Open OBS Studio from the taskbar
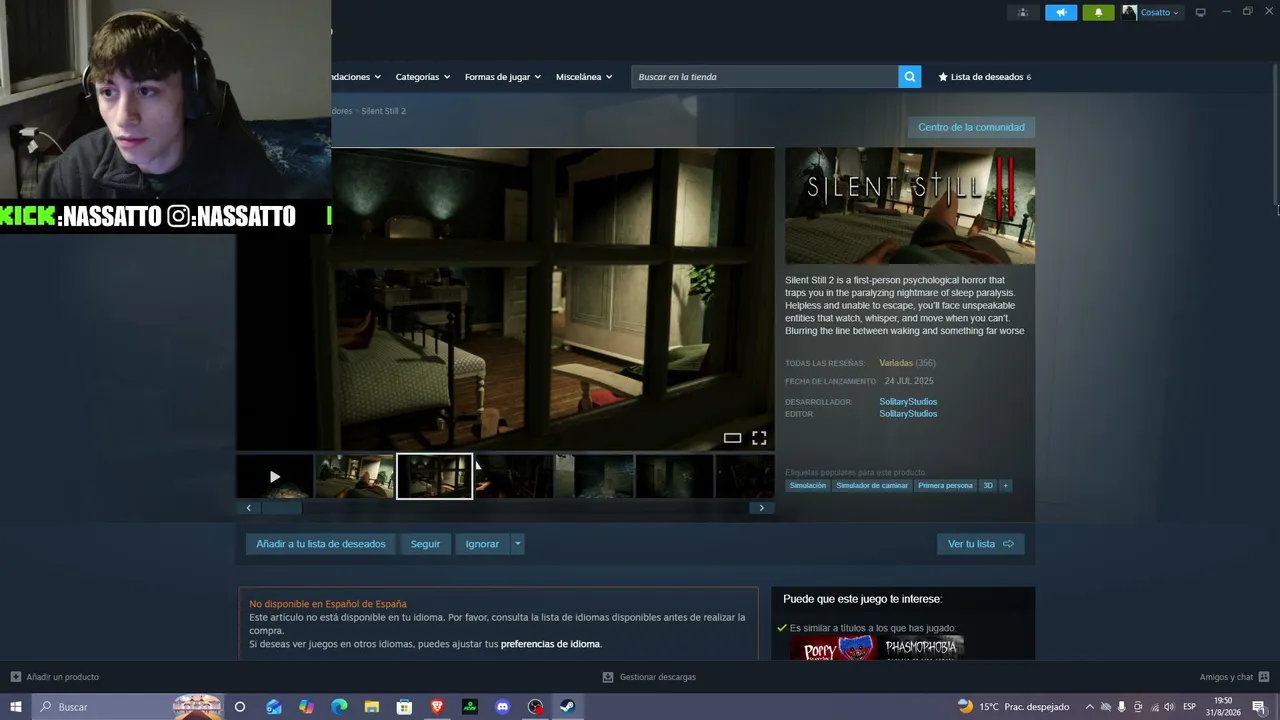This screenshot has width=1280, height=720. click(x=535, y=707)
